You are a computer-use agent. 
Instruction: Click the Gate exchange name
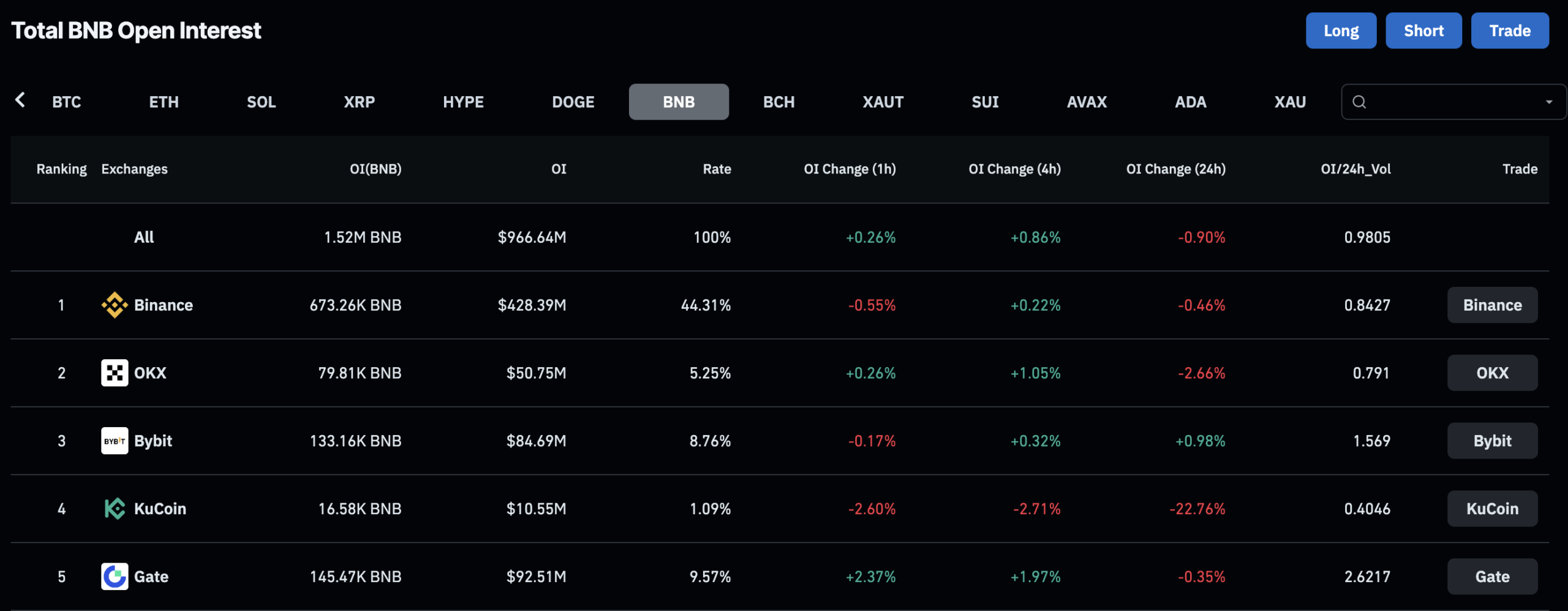click(151, 577)
